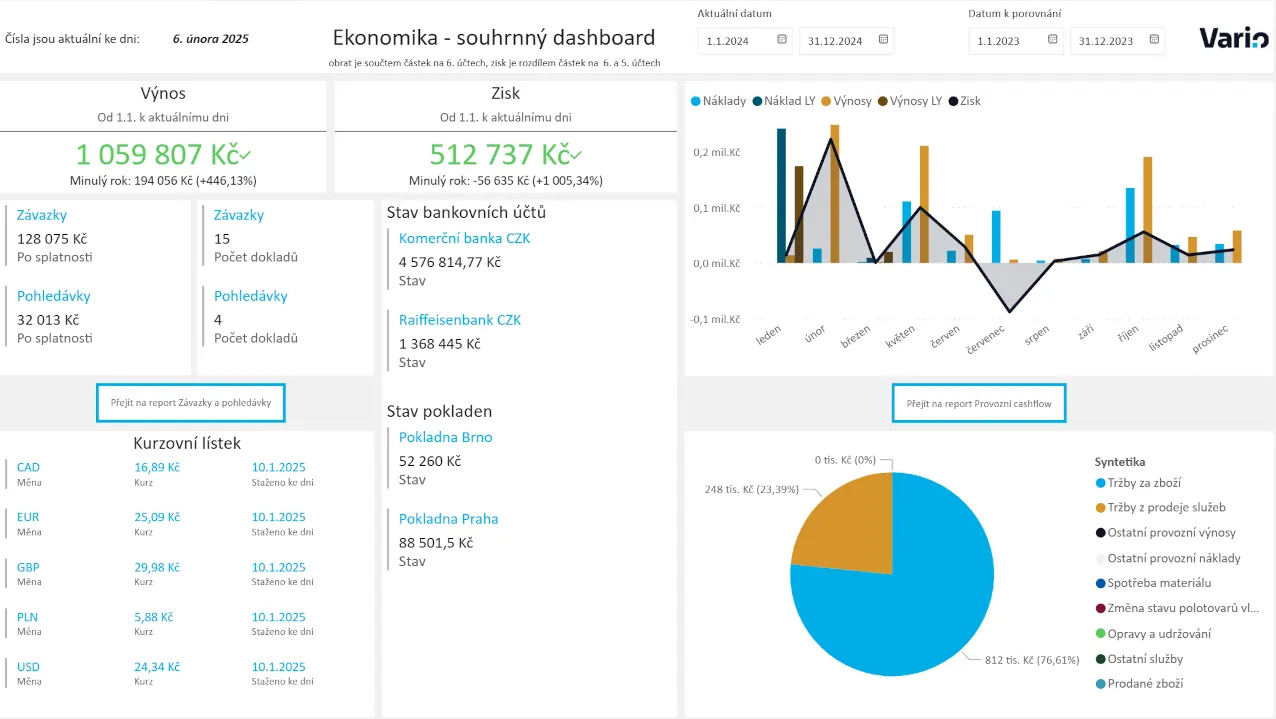Click the green checkmark beside Zisk value

576,155
